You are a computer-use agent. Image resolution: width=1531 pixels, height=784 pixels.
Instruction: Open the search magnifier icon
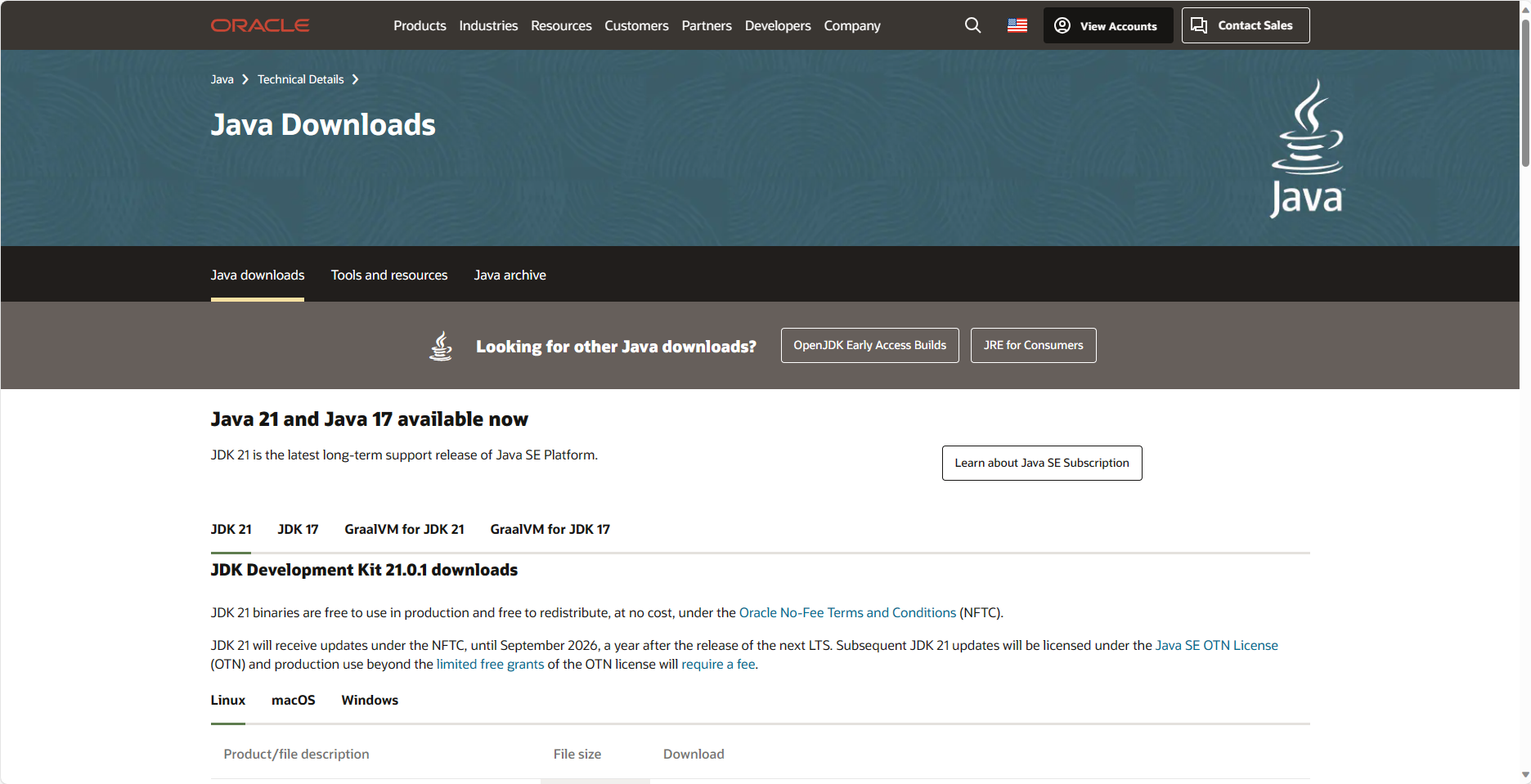point(972,25)
